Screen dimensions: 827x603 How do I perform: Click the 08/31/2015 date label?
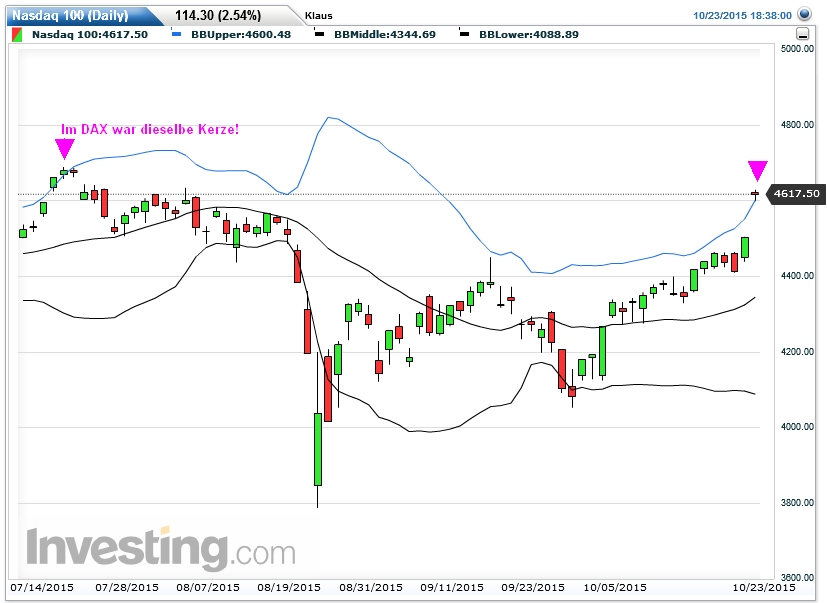371,588
